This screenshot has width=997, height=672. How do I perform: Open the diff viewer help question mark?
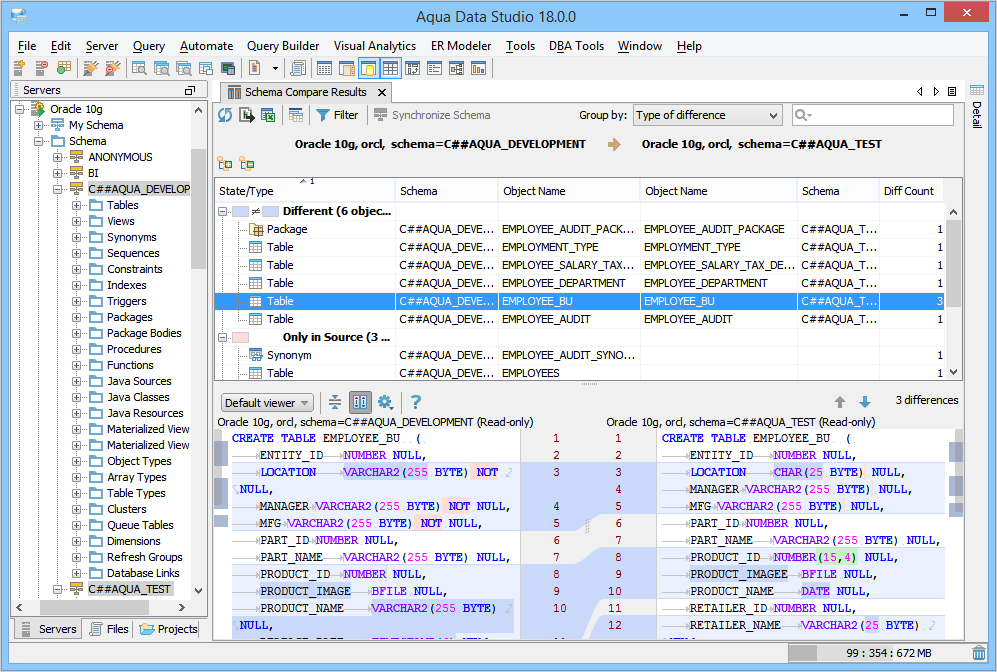415,402
